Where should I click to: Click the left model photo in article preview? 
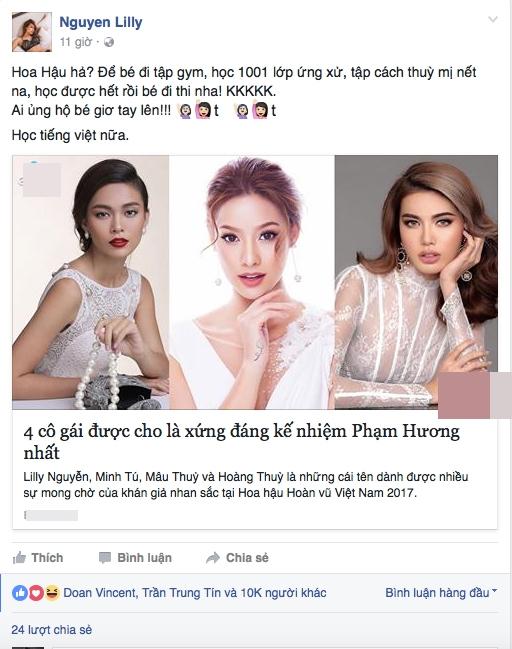coord(91,282)
